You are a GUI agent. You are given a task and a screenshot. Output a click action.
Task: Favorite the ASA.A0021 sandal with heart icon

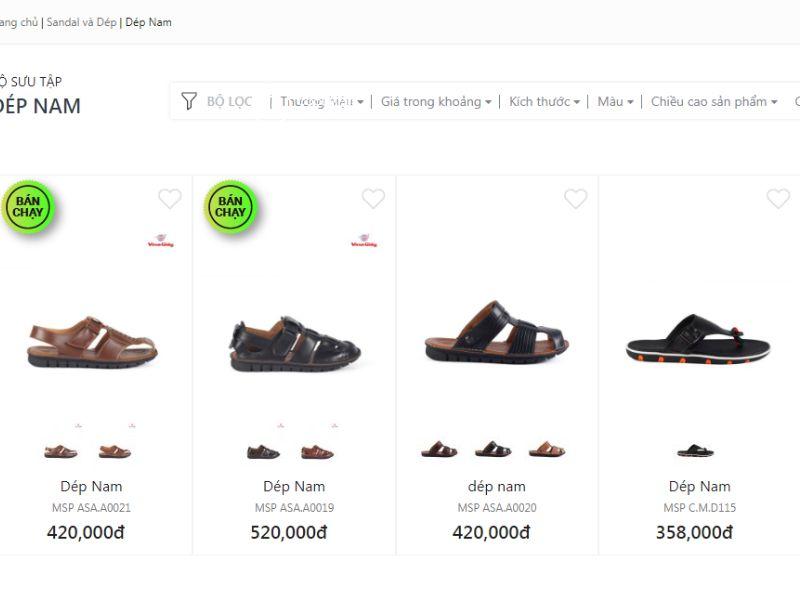170,199
